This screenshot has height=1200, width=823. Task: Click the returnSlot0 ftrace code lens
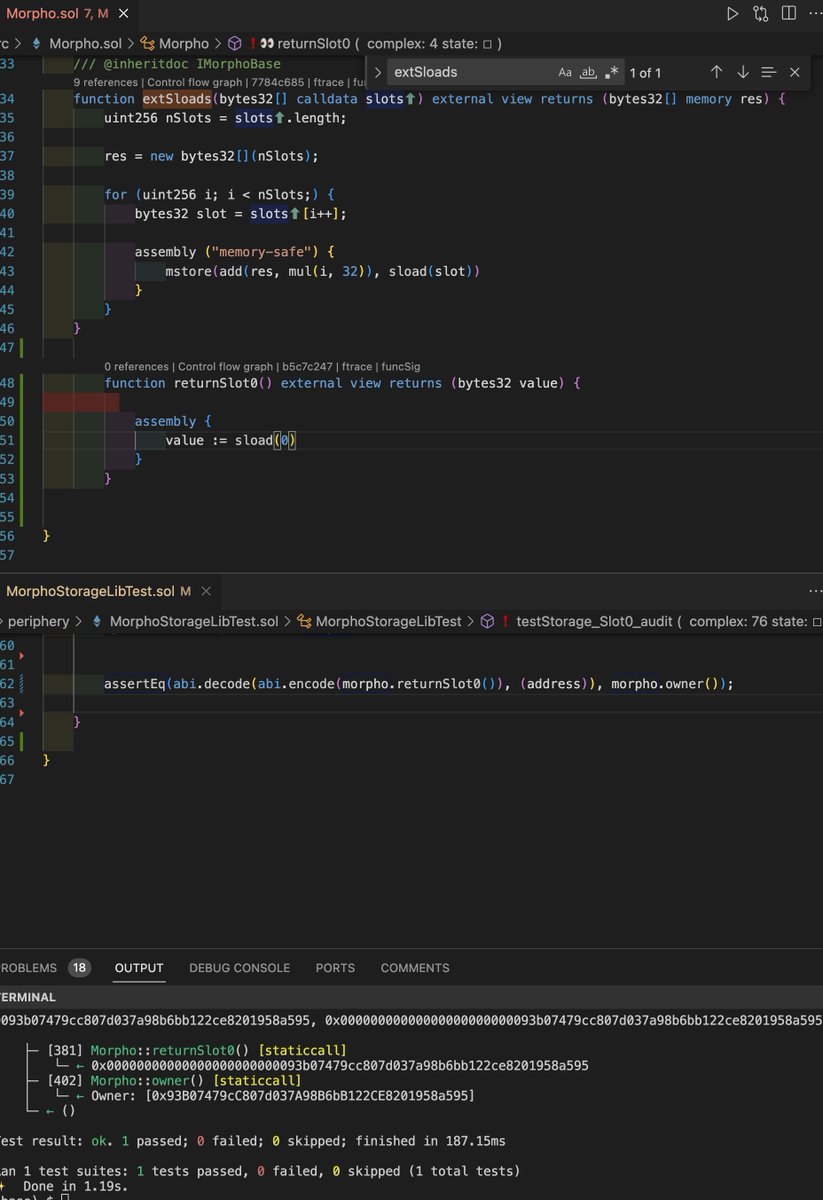(357, 367)
